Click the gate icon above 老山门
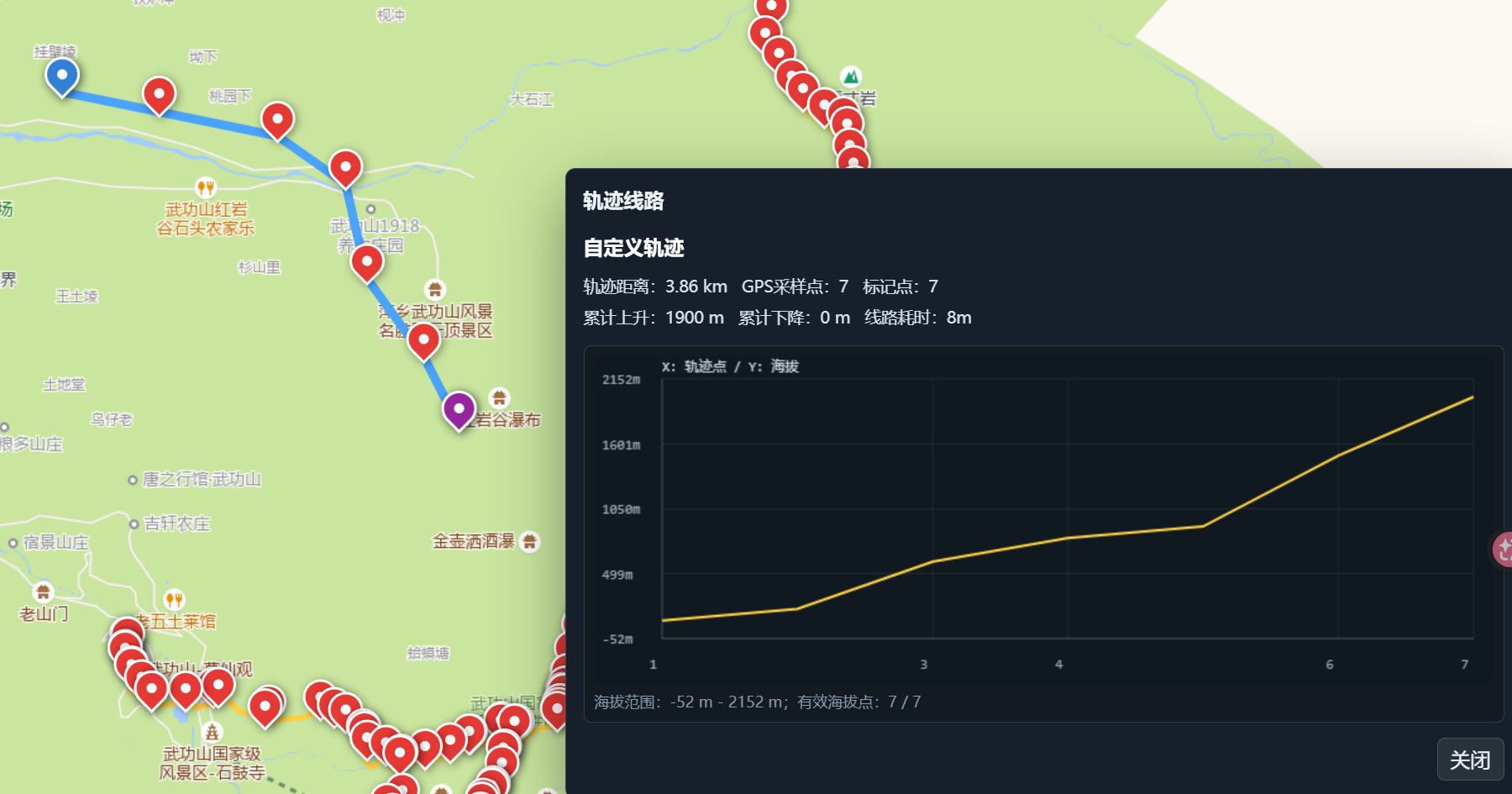The height and width of the screenshot is (794, 1512). point(44,592)
